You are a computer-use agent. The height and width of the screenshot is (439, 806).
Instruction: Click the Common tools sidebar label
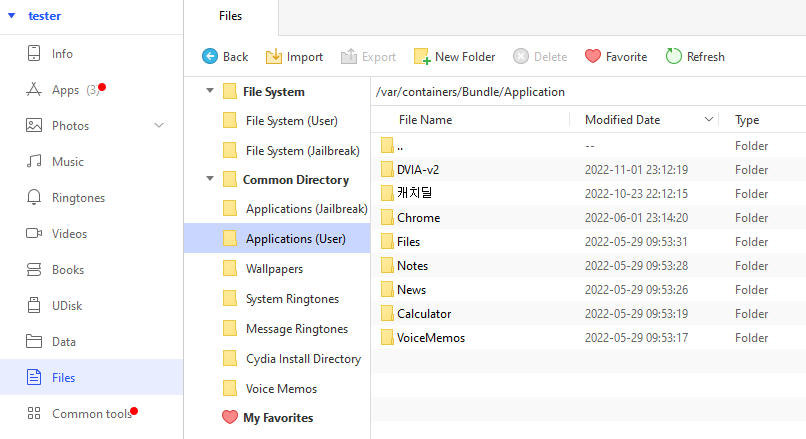[x=91, y=414]
